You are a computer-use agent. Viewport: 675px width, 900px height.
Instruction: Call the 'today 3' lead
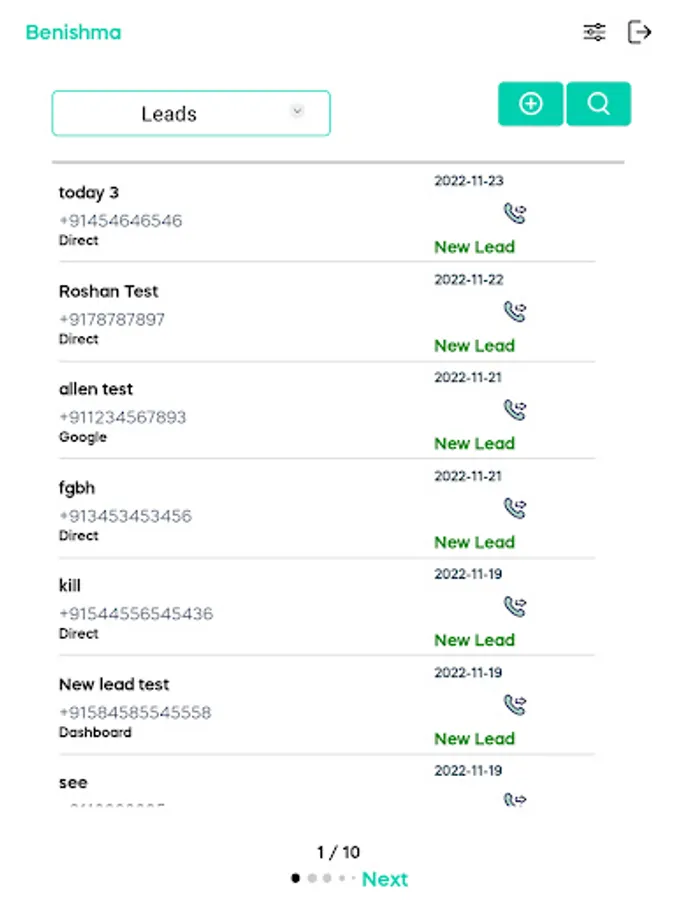click(x=514, y=213)
